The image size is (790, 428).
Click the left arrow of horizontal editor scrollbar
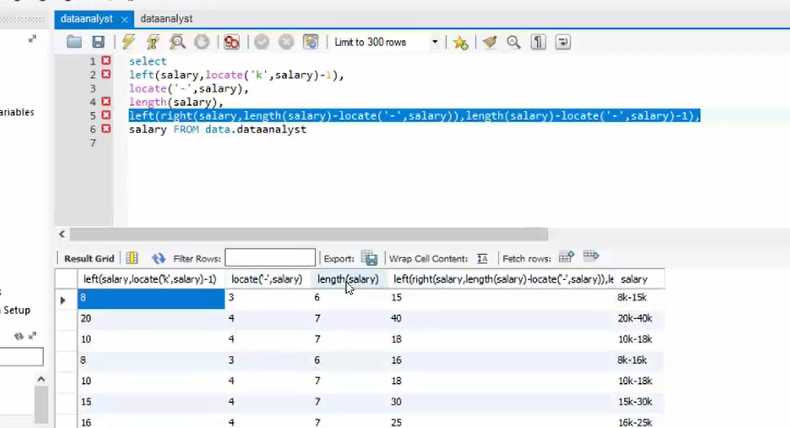pyautogui.click(x=61, y=234)
